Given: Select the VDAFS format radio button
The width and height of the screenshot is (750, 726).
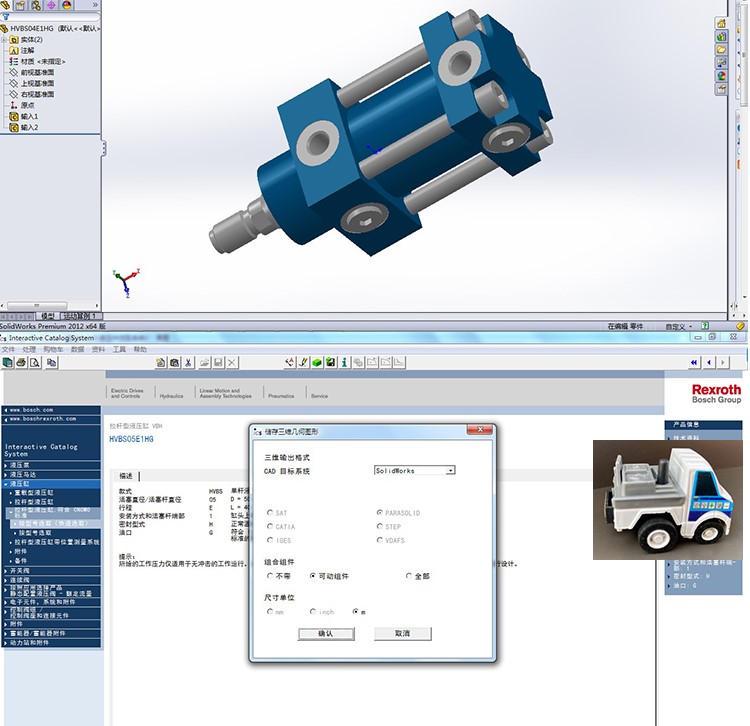Looking at the screenshot, I should pos(379,540).
